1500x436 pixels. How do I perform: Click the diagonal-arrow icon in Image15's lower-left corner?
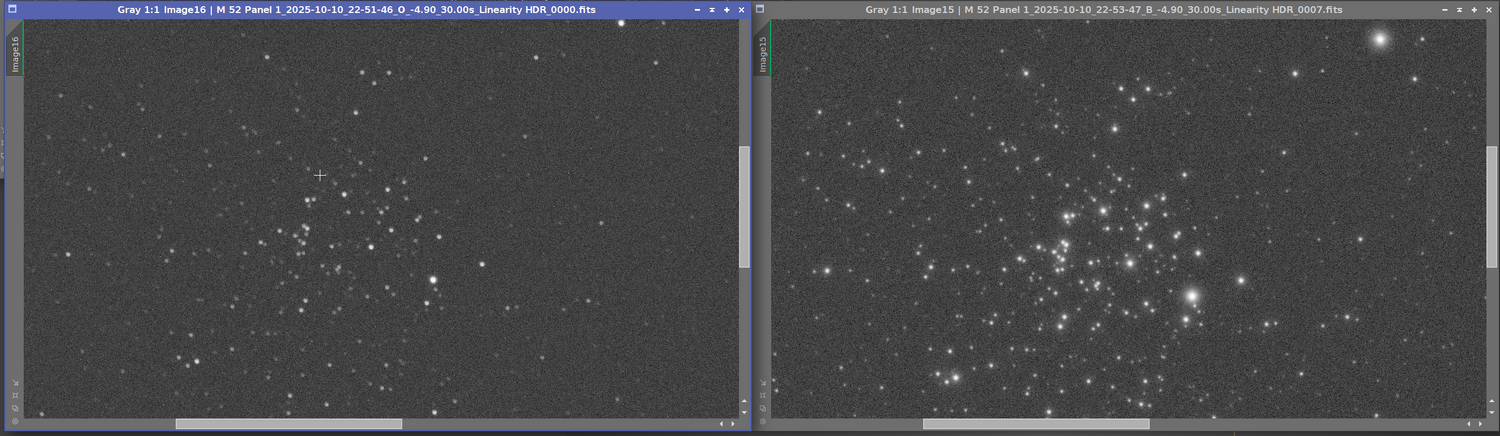763,382
